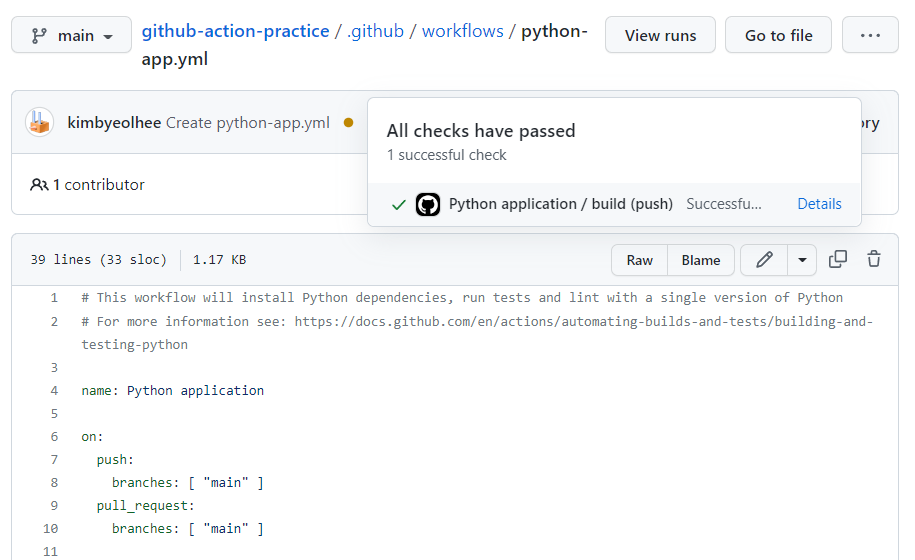The height and width of the screenshot is (560, 915).
Task: Open the Raw file view
Action: pyautogui.click(x=639, y=260)
